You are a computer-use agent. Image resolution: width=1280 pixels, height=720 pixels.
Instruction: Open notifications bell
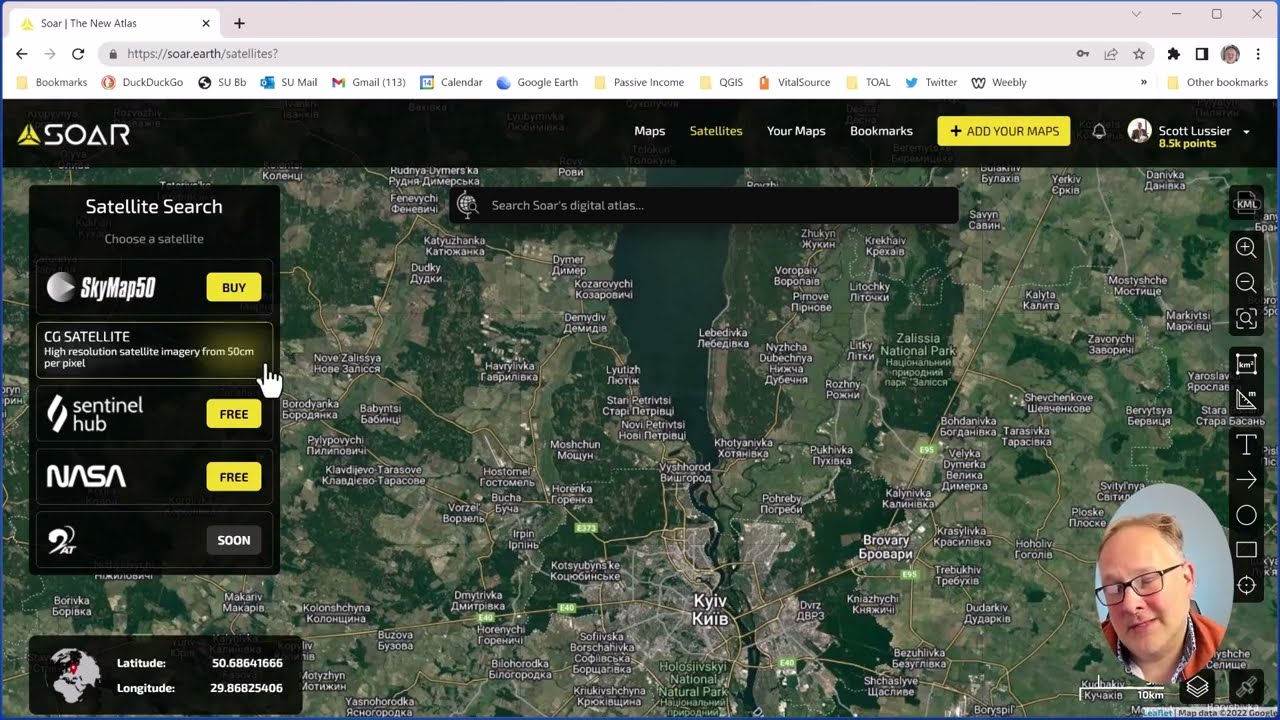(1099, 131)
